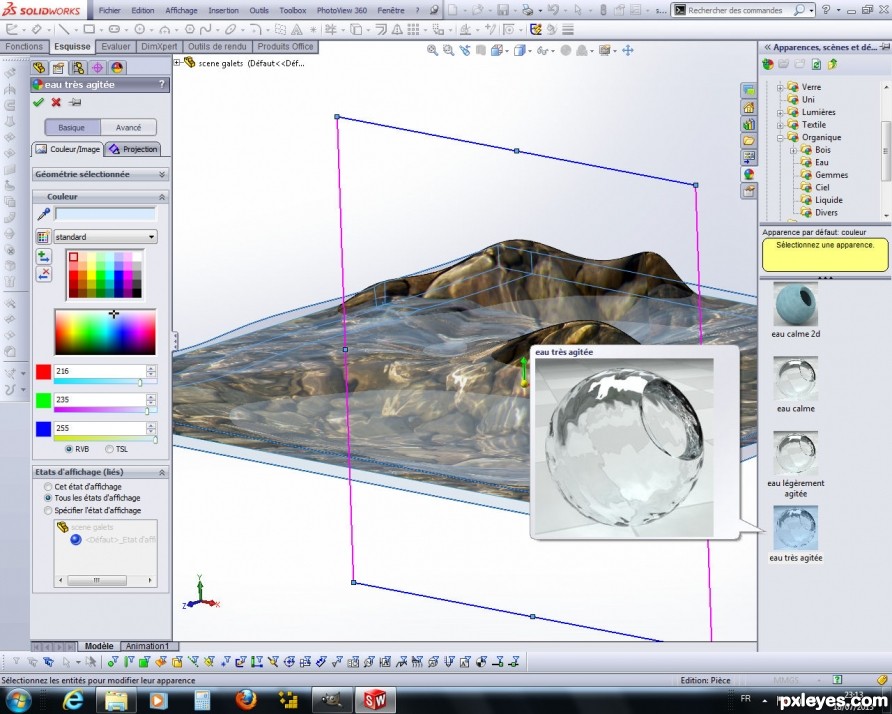Select the Rectangle sketch tool

89,29
